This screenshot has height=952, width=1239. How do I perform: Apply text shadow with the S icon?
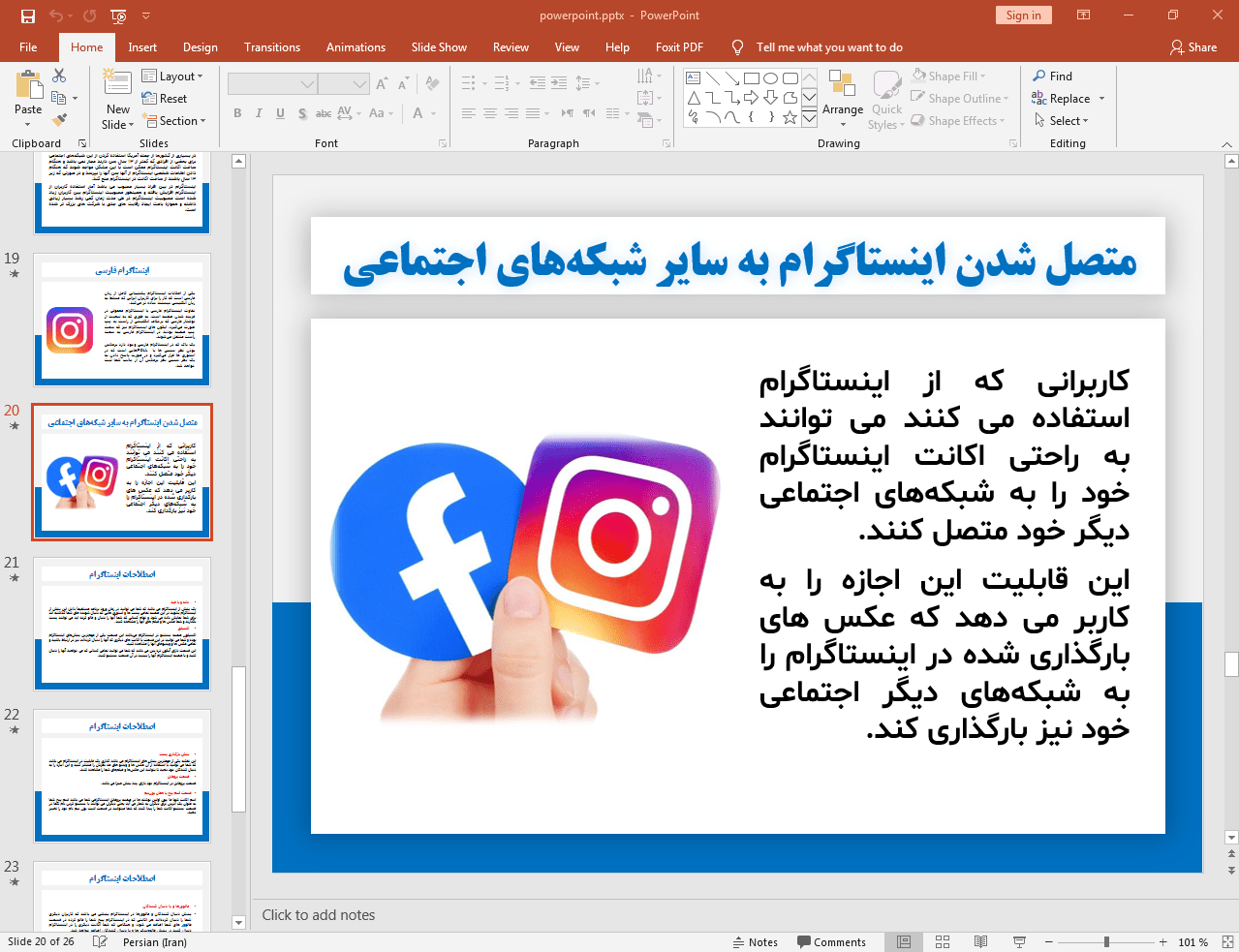tap(302, 113)
